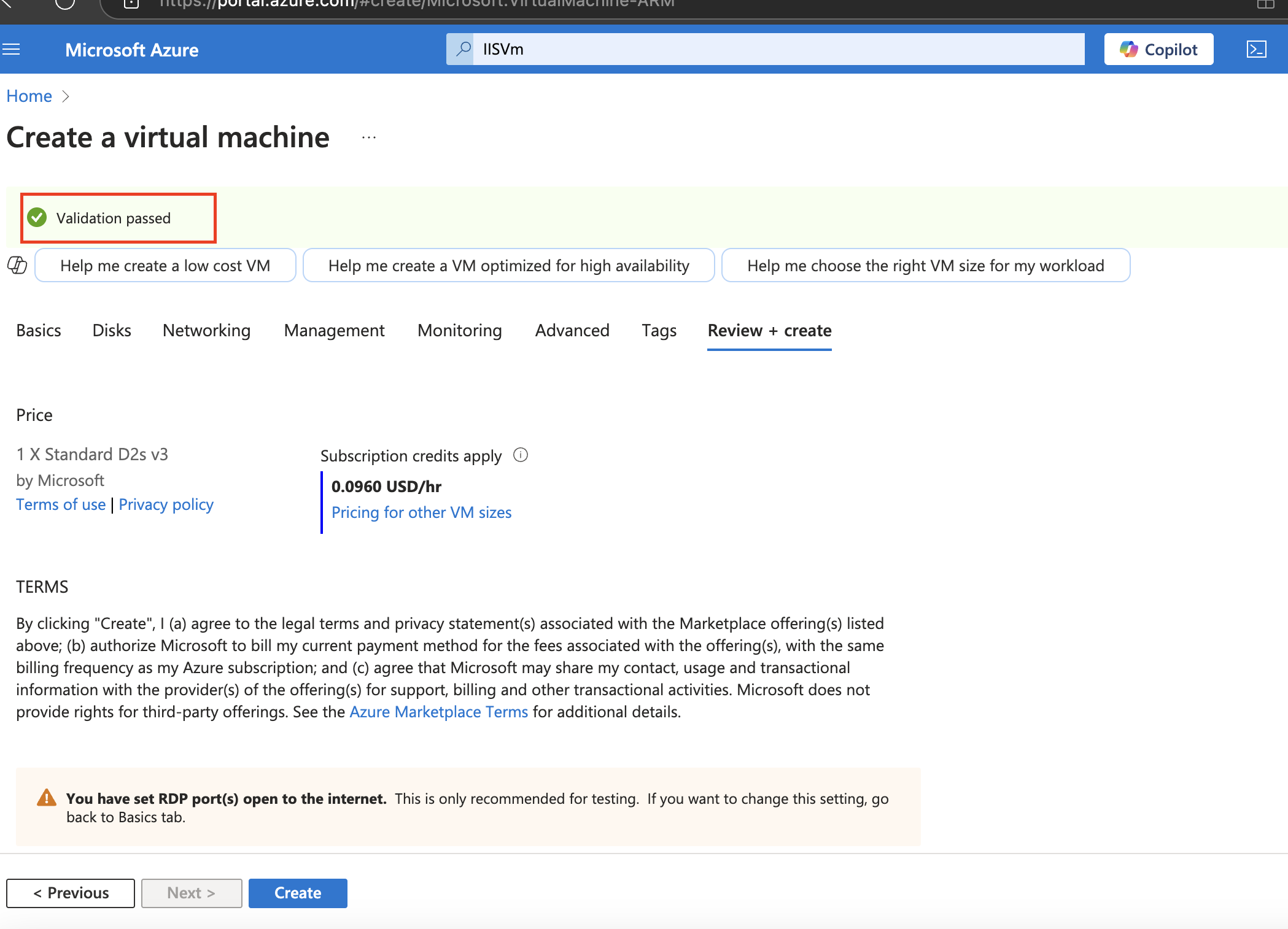Click the Previous button
1288x929 pixels.
tap(71, 893)
